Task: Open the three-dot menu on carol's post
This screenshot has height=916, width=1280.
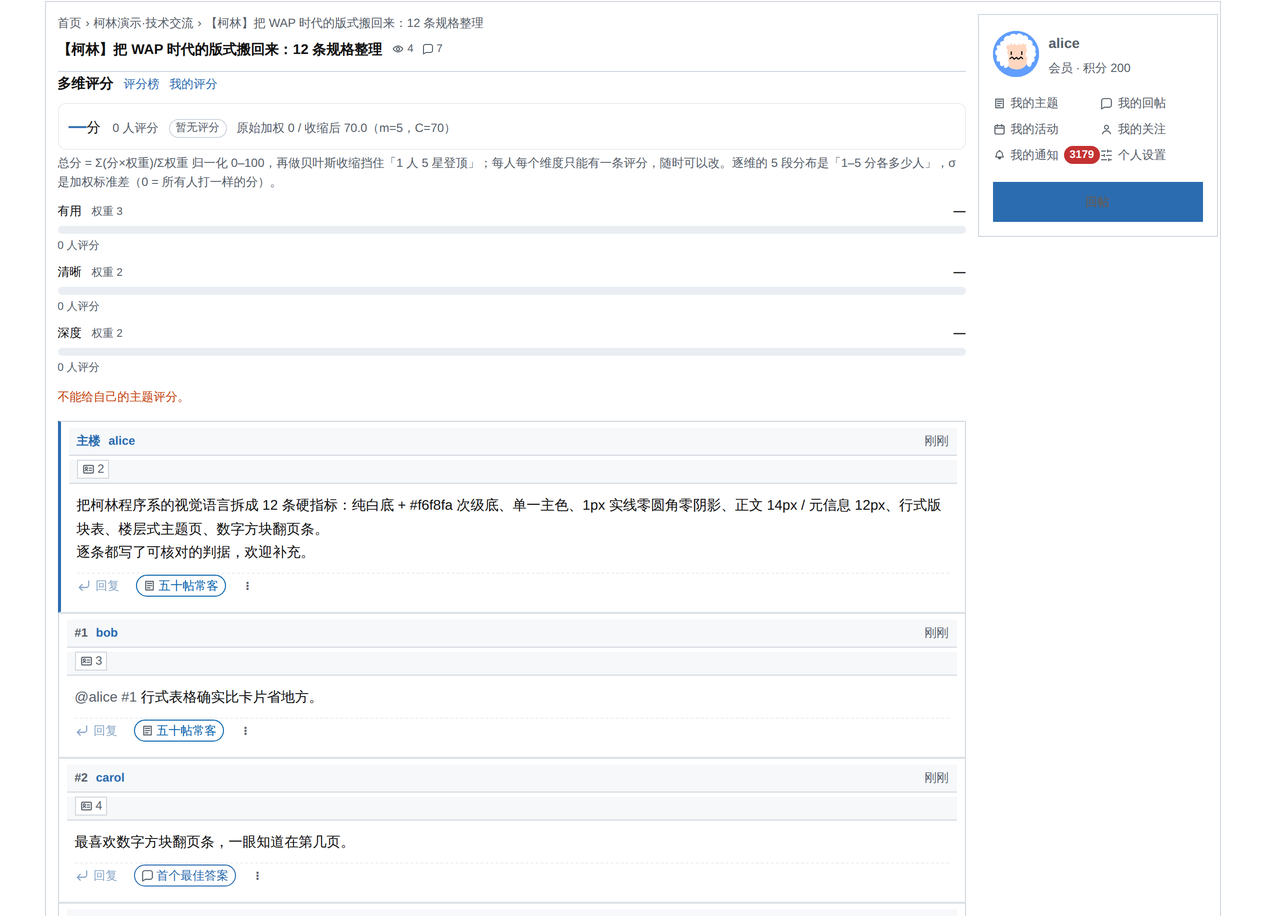Action: pos(257,876)
